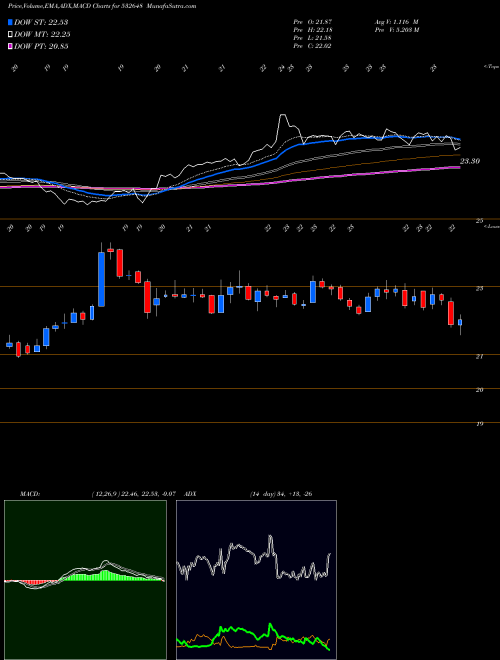Viewport: 500px width, 660px height.
Task: Click the 'Pre O: 21.87' open value
Action: click(313, 22)
